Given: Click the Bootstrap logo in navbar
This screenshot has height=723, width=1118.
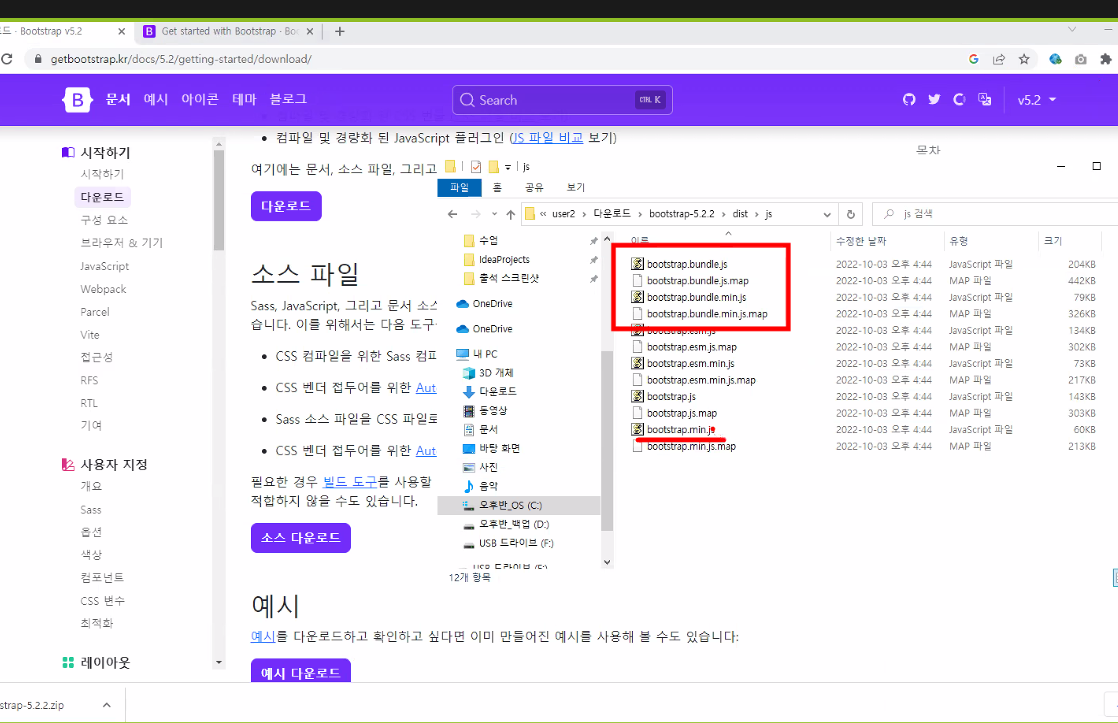Looking at the screenshot, I should [x=77, y=100].
